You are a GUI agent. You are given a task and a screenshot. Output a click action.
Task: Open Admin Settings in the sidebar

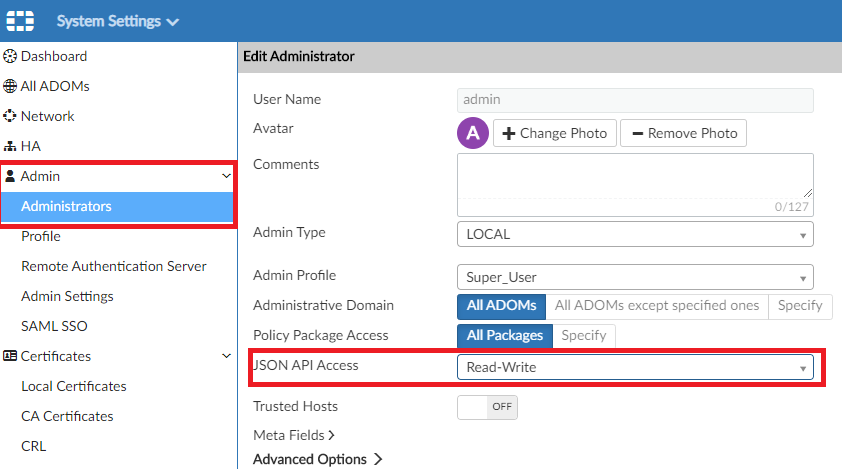pyautogui.click(x=67, y=297)
